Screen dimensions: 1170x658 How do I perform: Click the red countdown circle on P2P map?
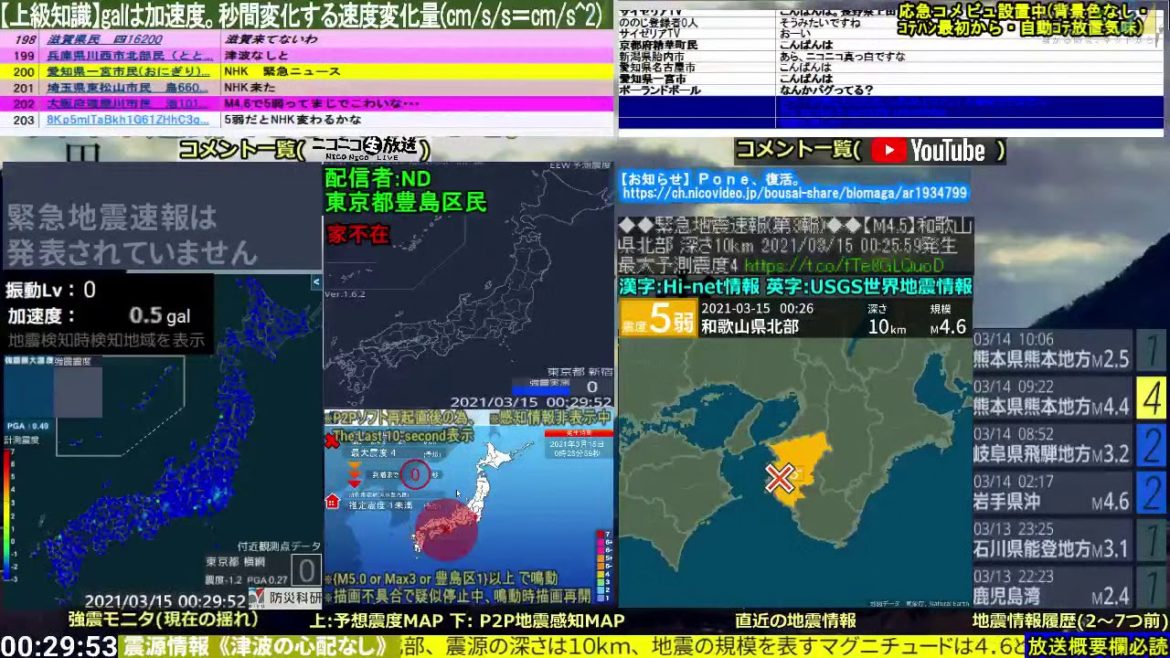click(416, 473)
